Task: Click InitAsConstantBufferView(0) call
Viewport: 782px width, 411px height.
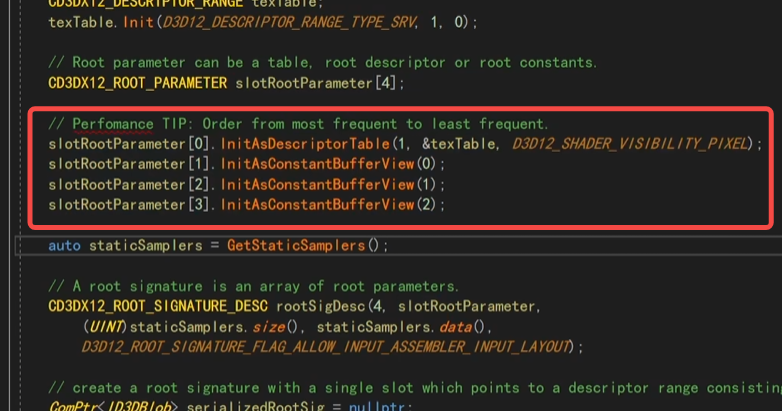Action: (x=328, y=164)
